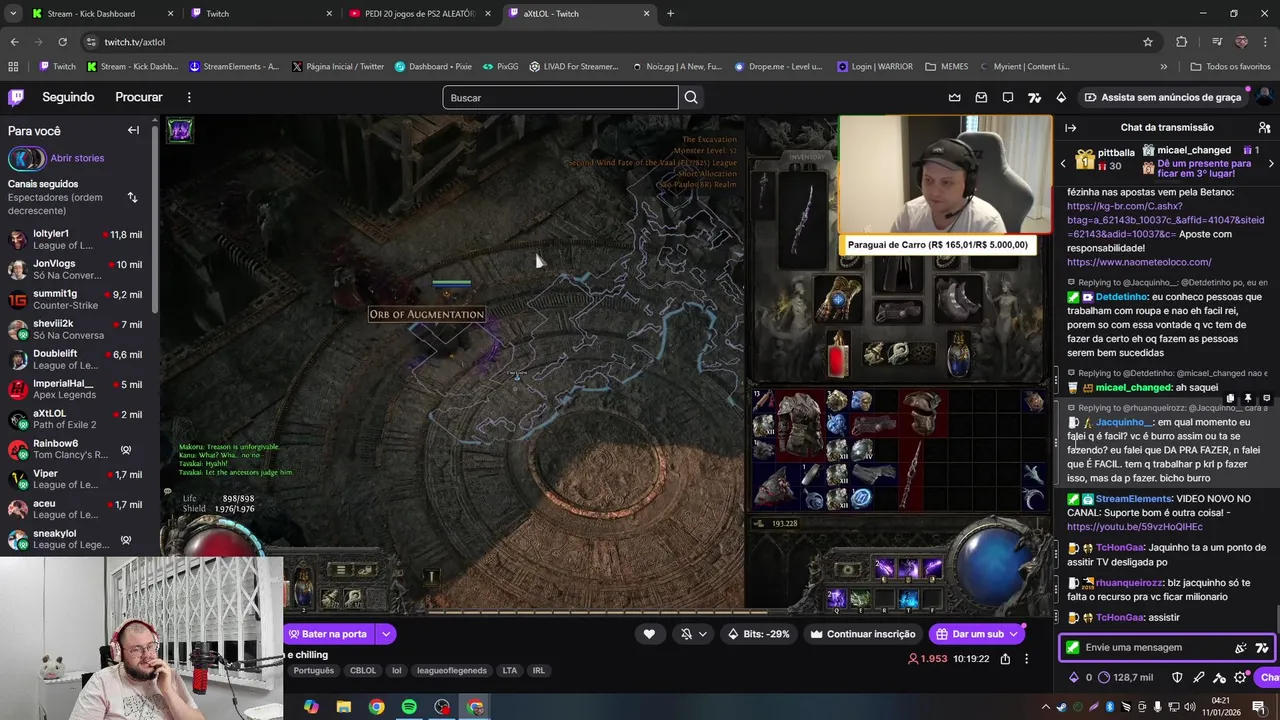Image resolution: width=1280 pixels, height=720 pixels.
Task: Open the chat community users icon
Action: click(1264, 128)
